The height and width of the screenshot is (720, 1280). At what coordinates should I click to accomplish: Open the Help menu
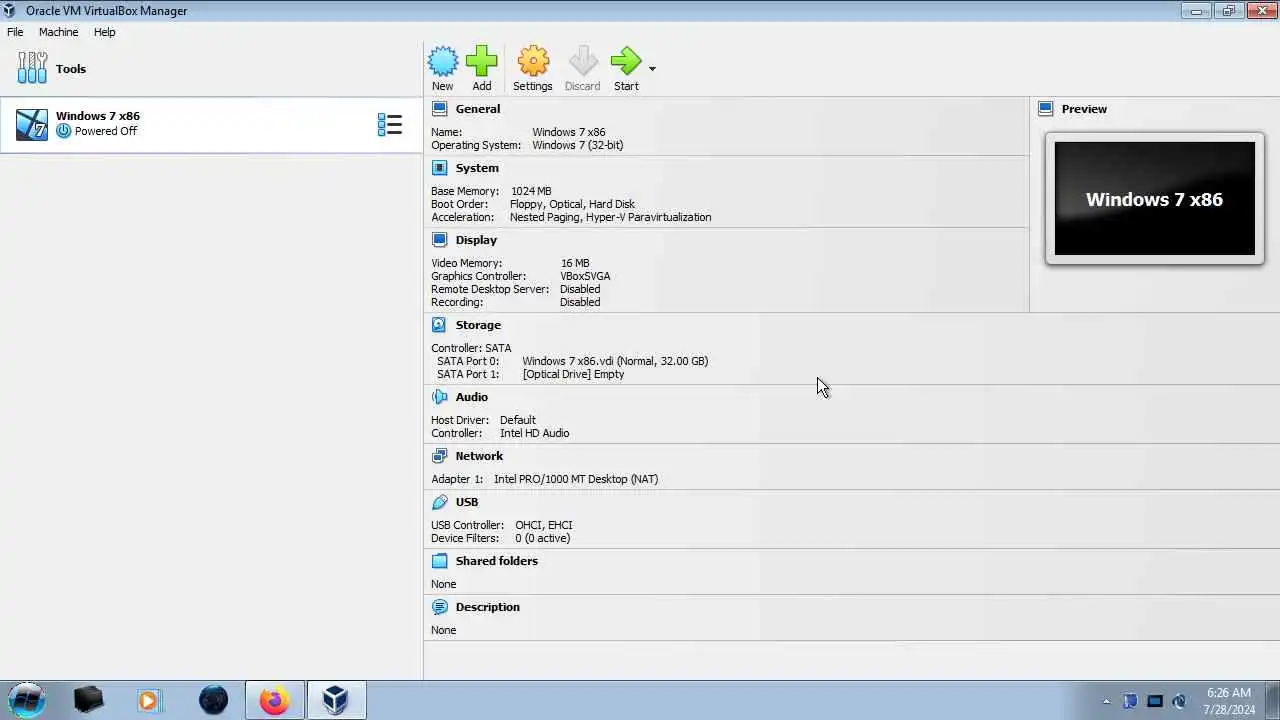point(105,32)
